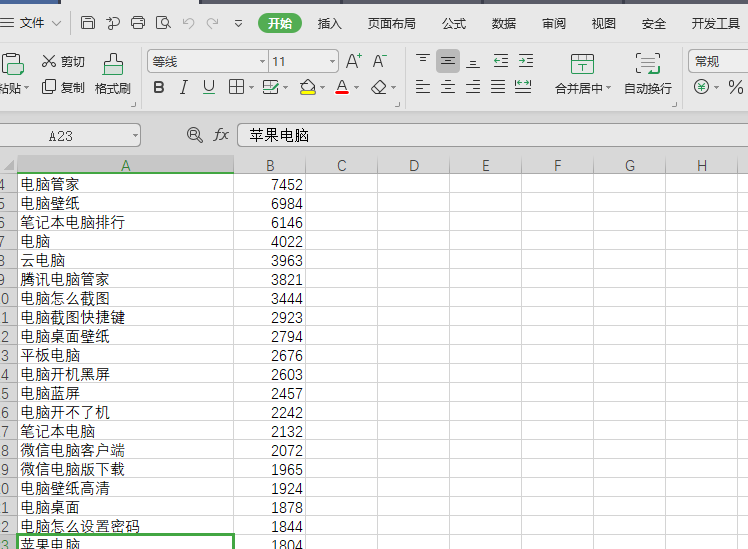Switch to the 插入 (Insert) tab
The image size is (748, 549).
[x=329, y=23]
